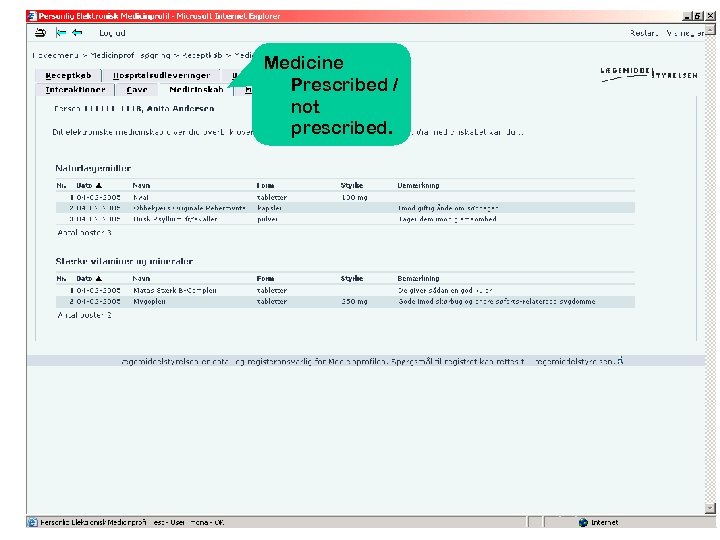Select the 350 mg strength cell
This screenshot has height=540, width=720.
click(354, 302)
